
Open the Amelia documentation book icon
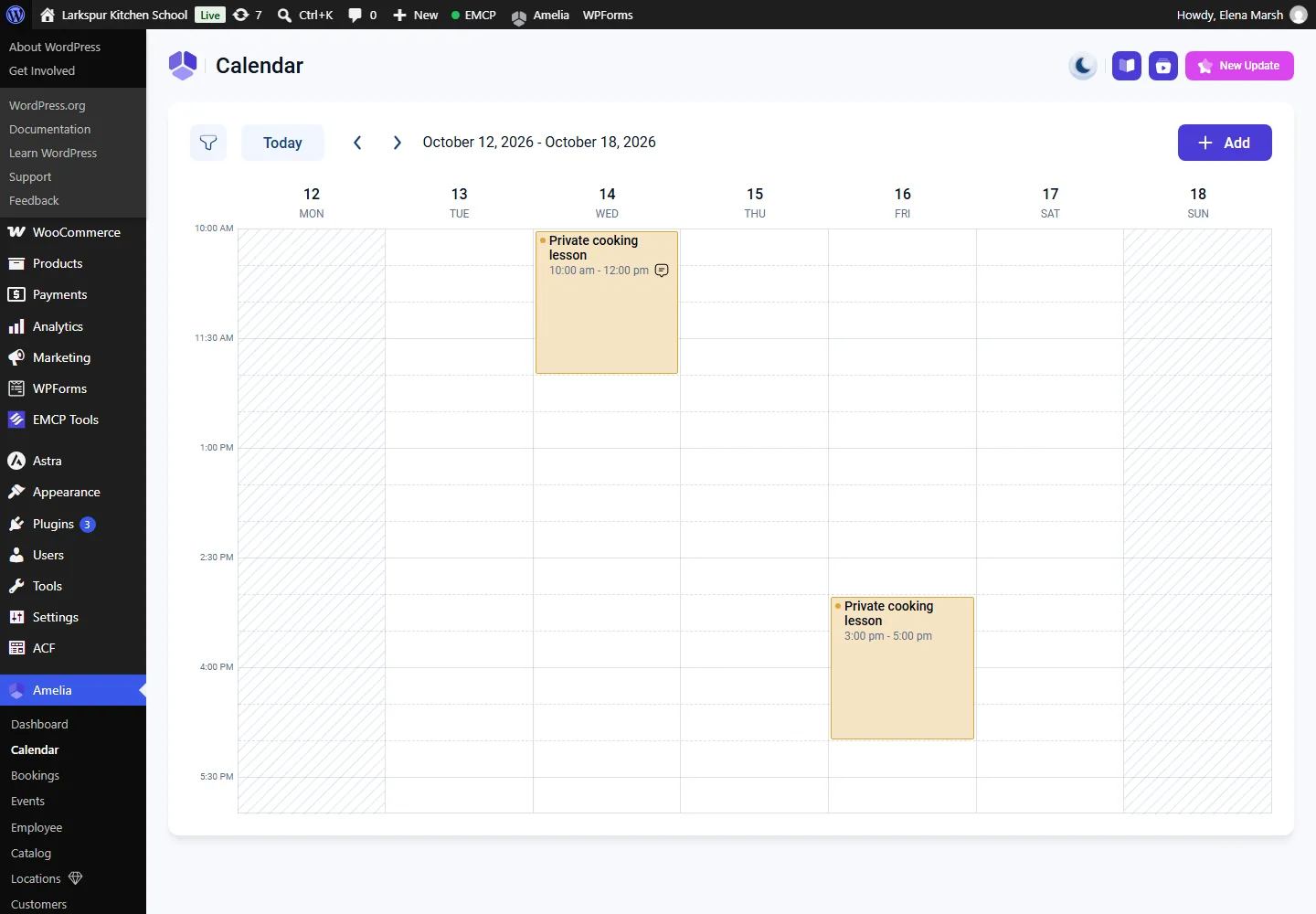click(x=1127, y=66)
